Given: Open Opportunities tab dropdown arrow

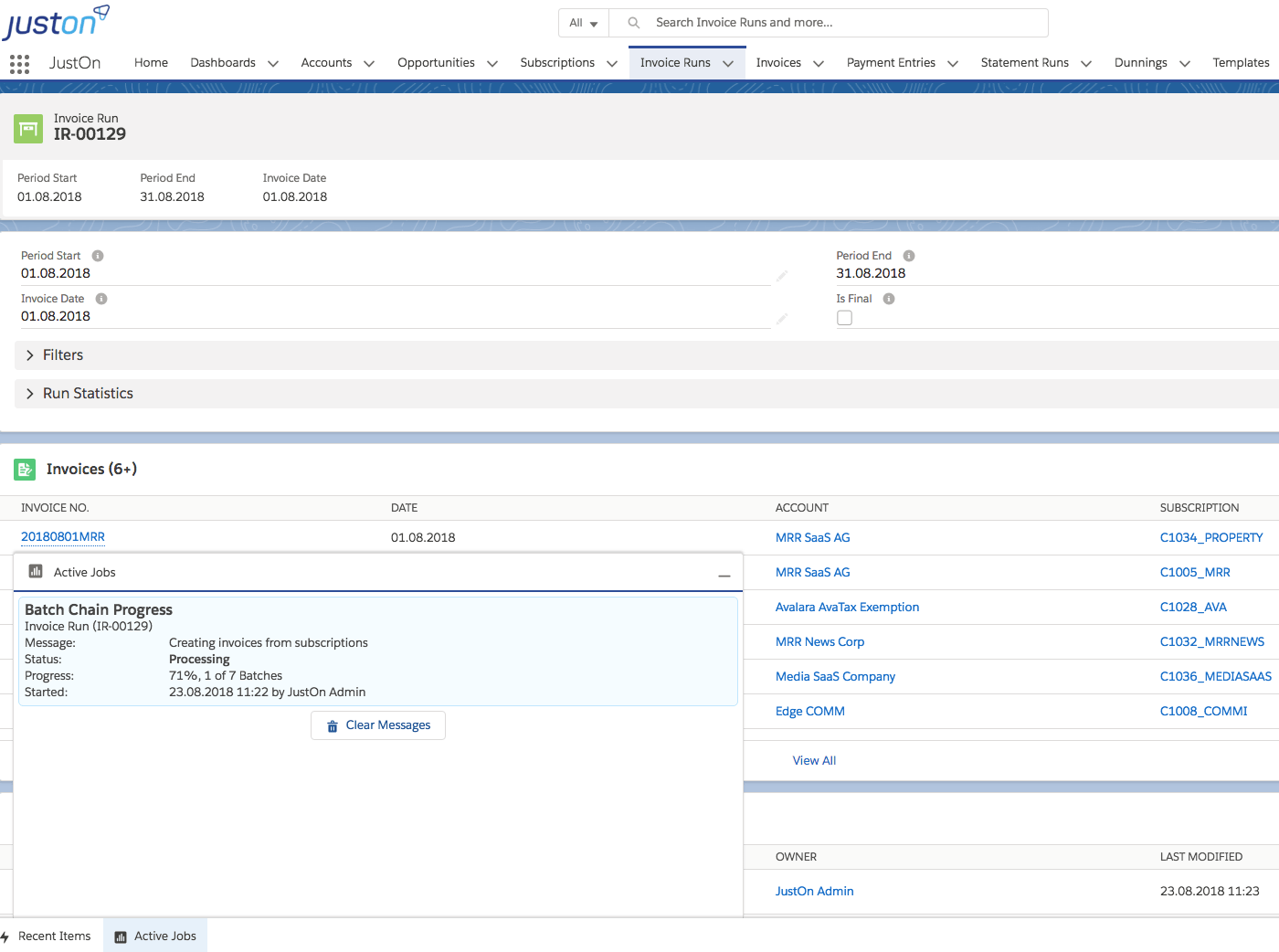Looking at the screenshot, I should tap(492, 64).
